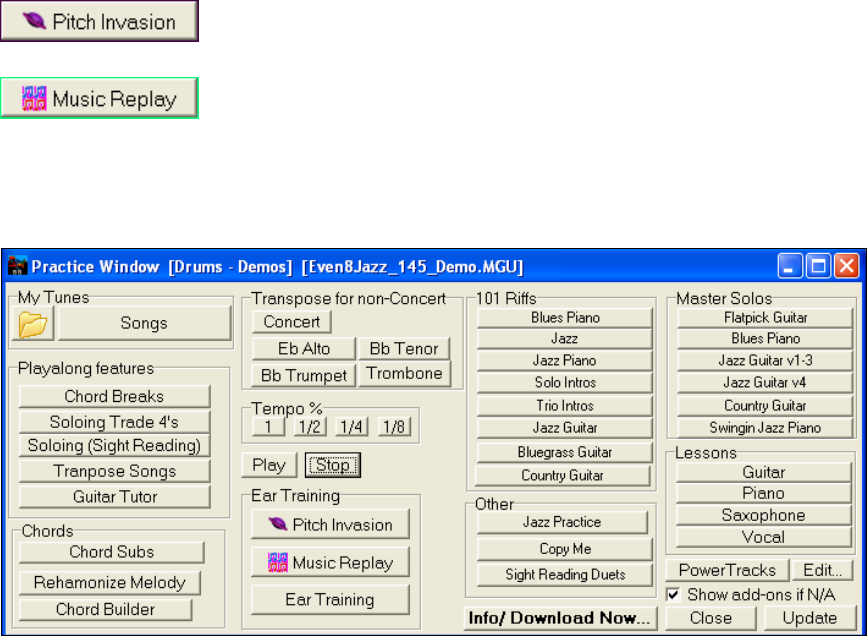Set tempo to 1/4 speed
867x636 pixels.
coord(352,427)
